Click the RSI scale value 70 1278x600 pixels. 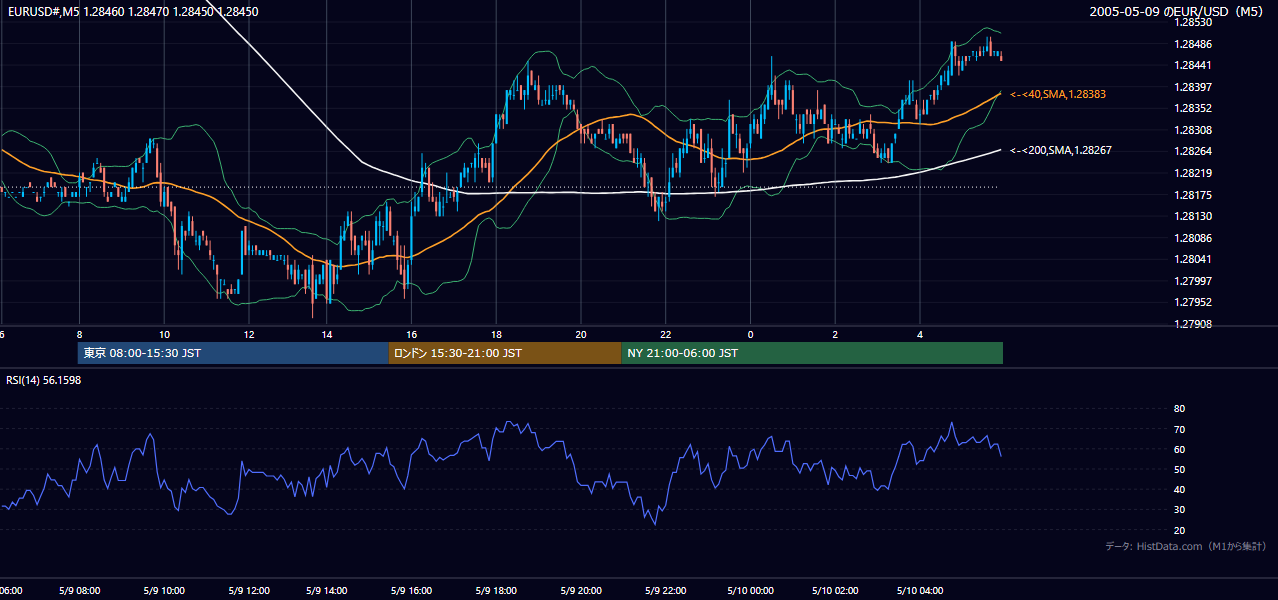[x=1179, y=430]
